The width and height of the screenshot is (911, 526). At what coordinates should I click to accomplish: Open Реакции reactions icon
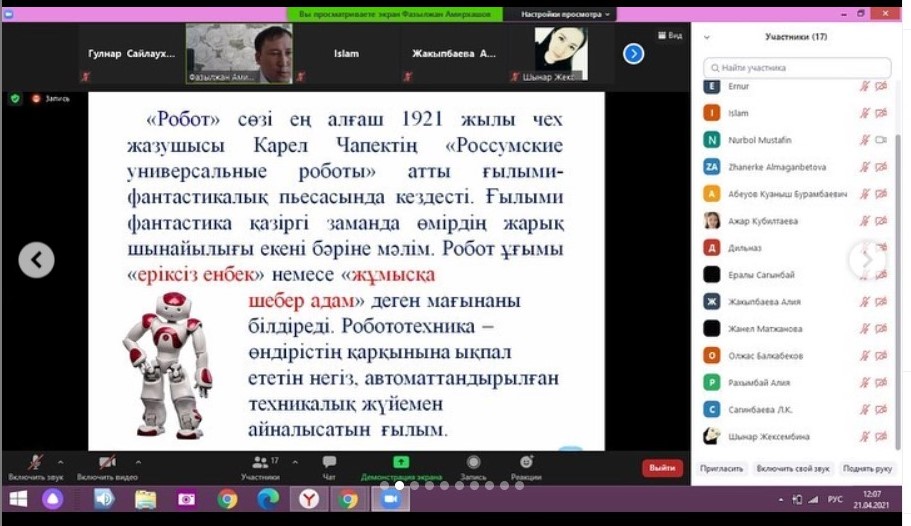pos(526,462)
